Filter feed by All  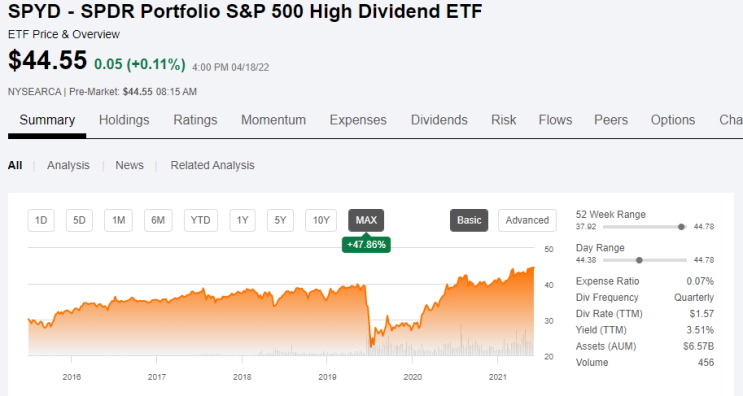(x=15, y=165)
